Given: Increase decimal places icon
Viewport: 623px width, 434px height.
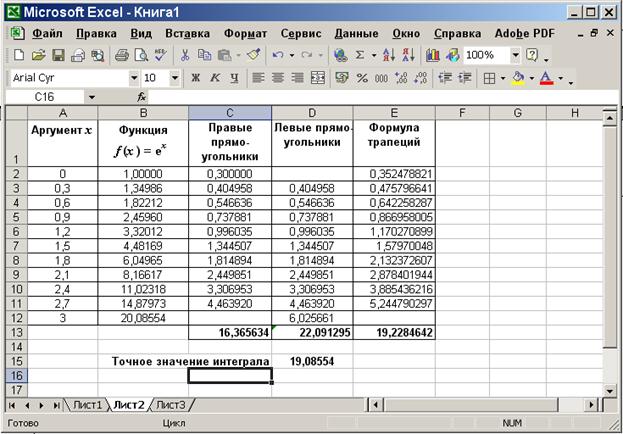Looking at the screenshot, I should pyautogui.click(x=401, y=78).
